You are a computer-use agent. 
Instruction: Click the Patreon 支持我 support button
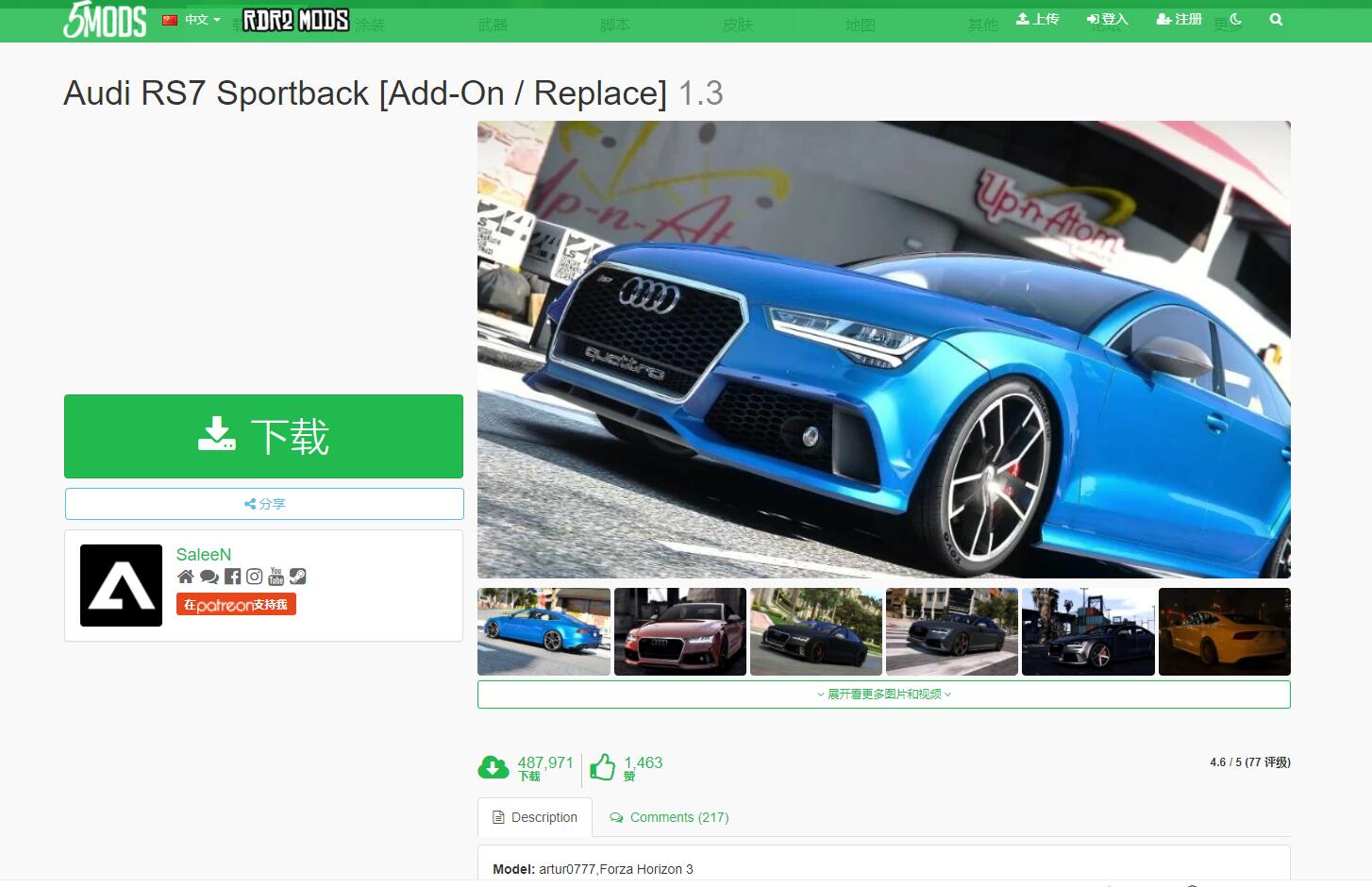coord(236,604)
